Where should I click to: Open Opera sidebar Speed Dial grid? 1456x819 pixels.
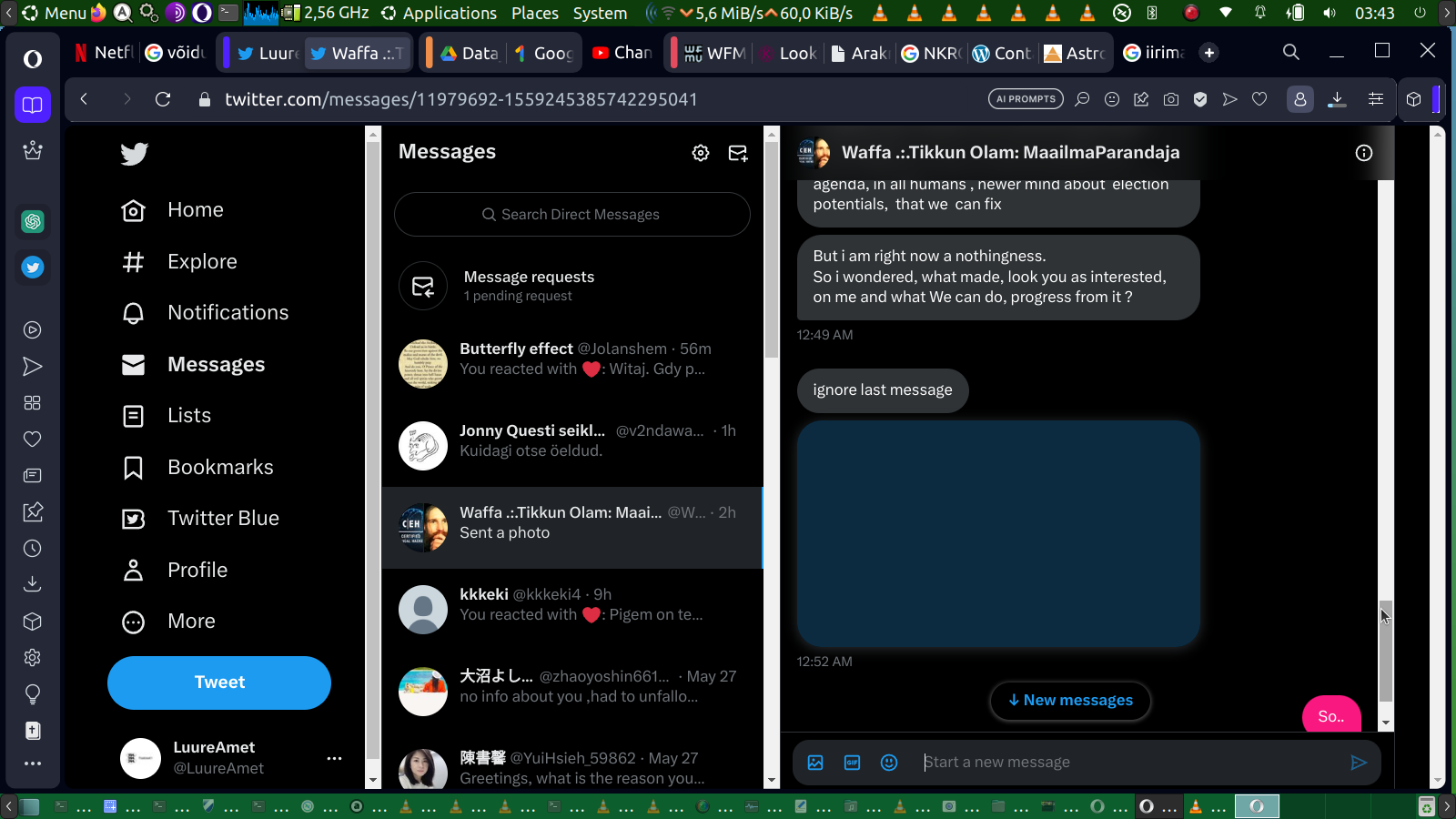pyautogui.click(x=33, y=403)
